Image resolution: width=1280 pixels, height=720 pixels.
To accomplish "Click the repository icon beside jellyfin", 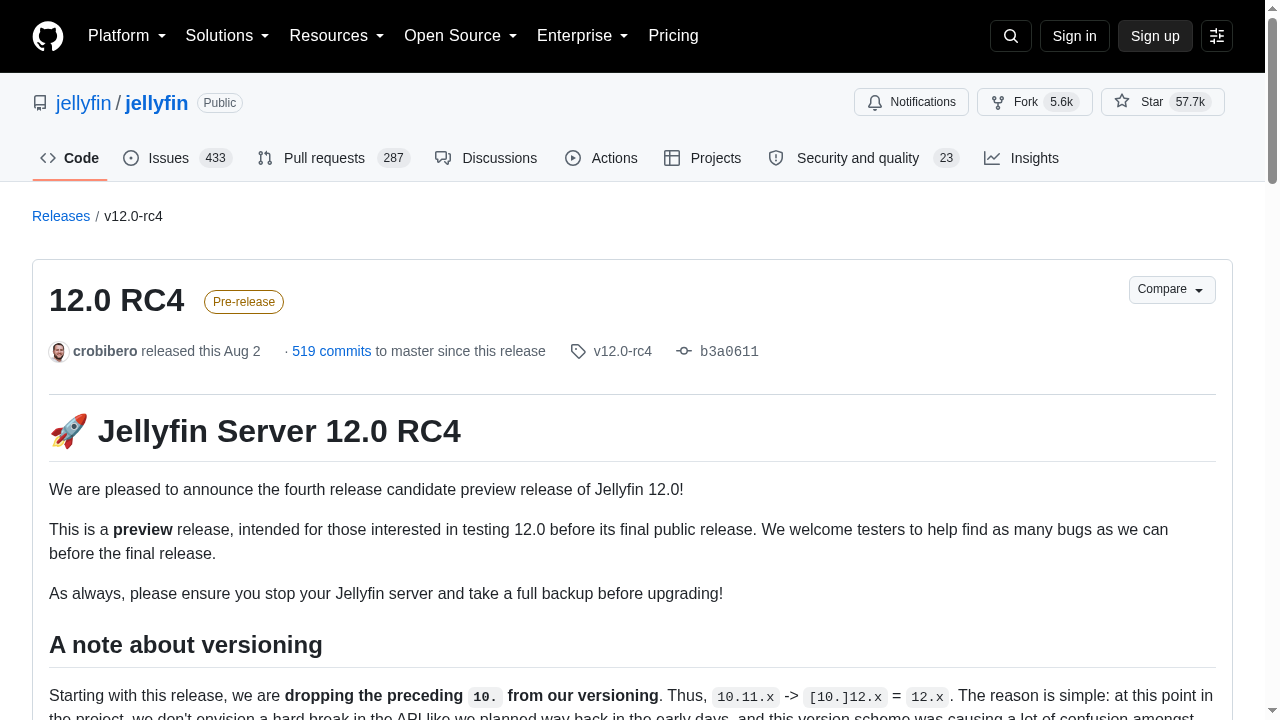I will [40, 103].
